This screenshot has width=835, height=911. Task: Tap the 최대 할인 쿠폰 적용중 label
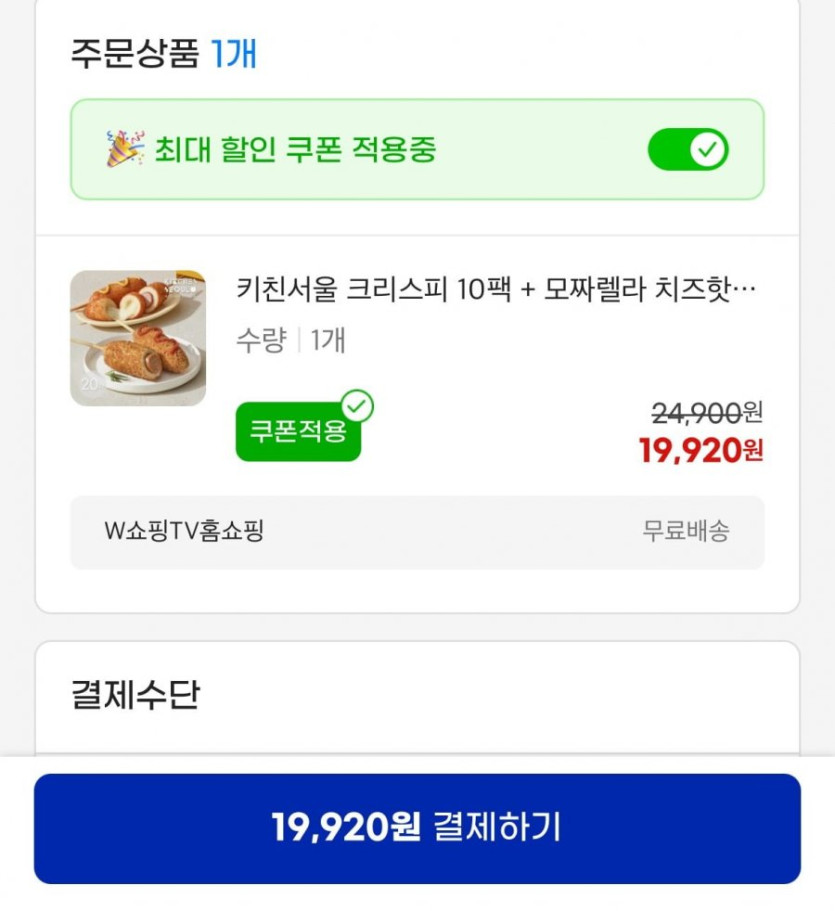pos(295,150)
